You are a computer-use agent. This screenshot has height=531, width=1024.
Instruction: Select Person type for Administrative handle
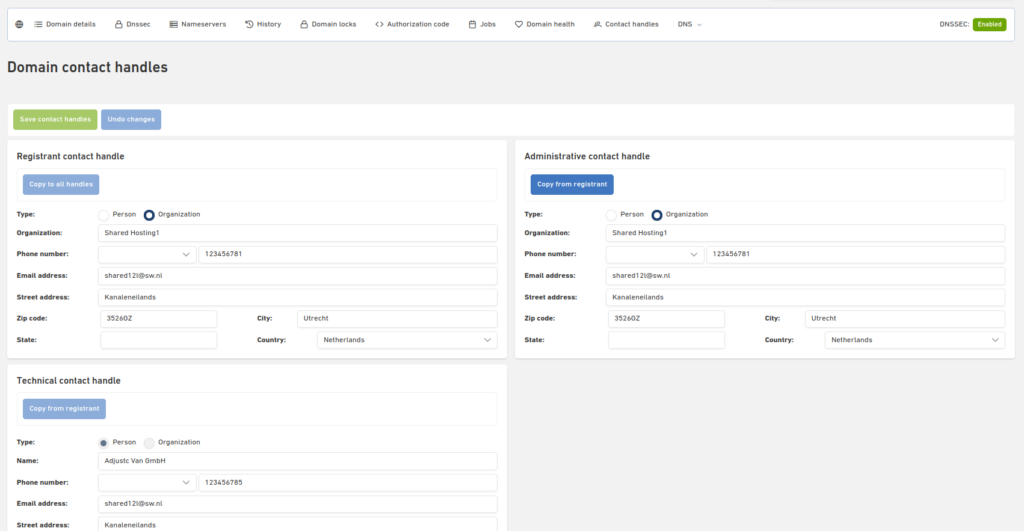coord(611,215)
